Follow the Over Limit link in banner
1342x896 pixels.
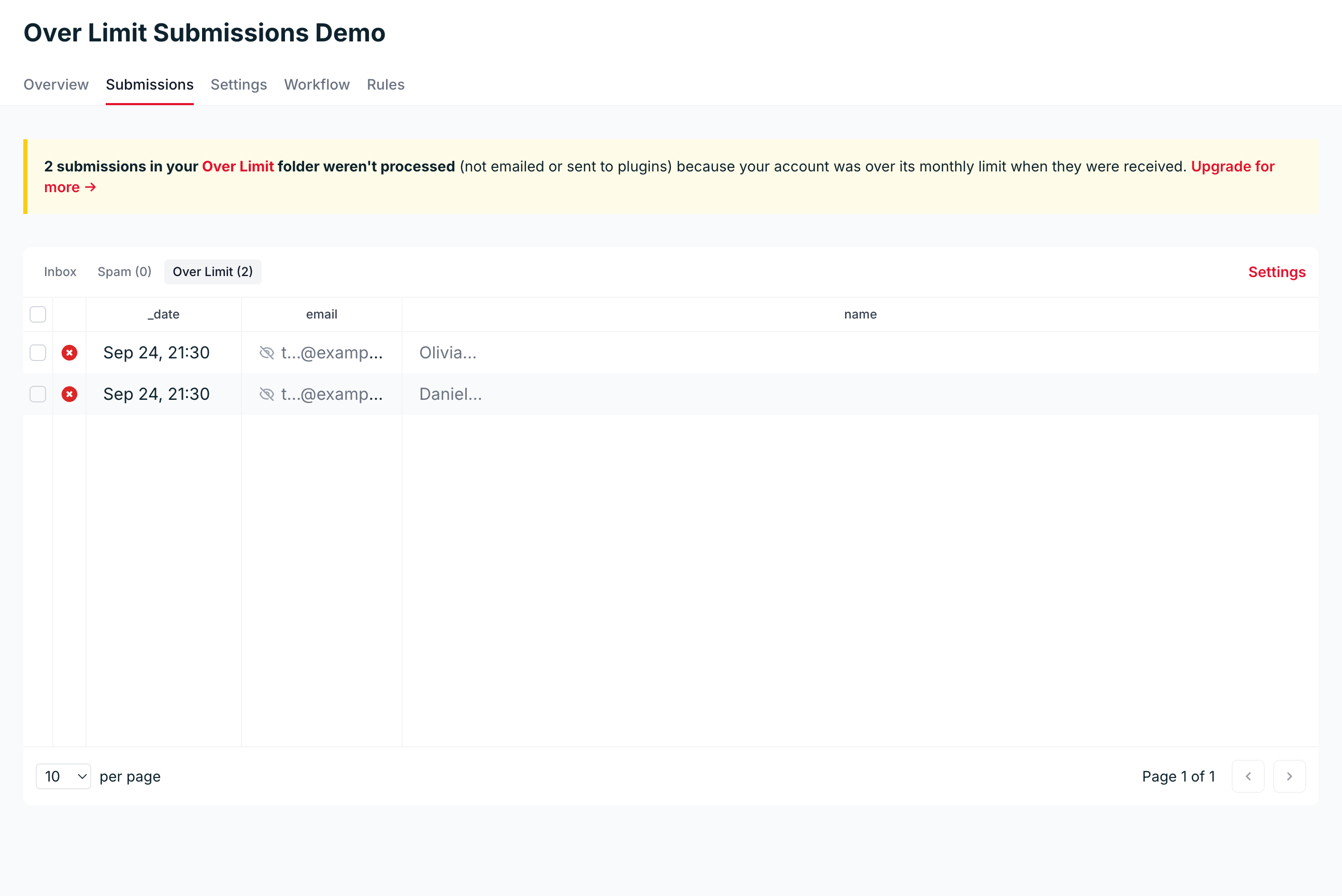238,166
